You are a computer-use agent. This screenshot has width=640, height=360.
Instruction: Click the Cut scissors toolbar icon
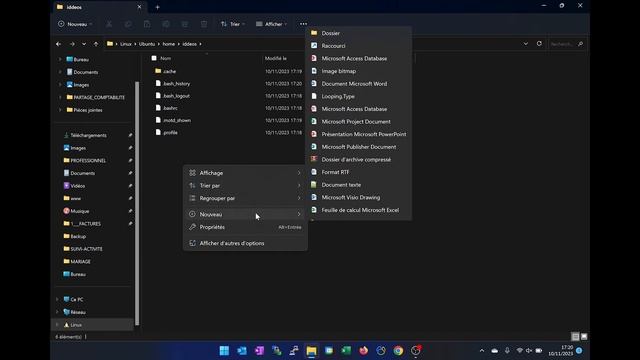(109, 24)
